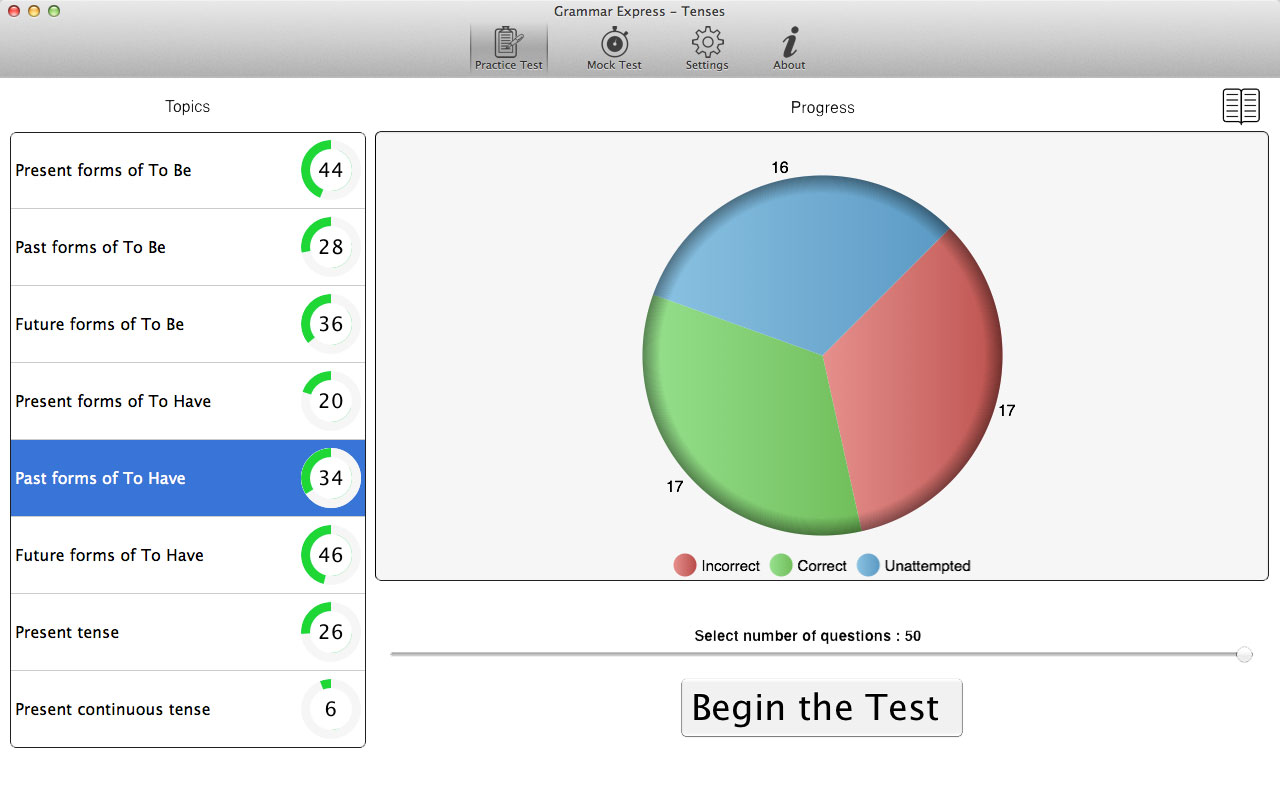The image size is (1280, 800).
Task: Click the blue Unattempted pie slice
Action: pos(790,260)
